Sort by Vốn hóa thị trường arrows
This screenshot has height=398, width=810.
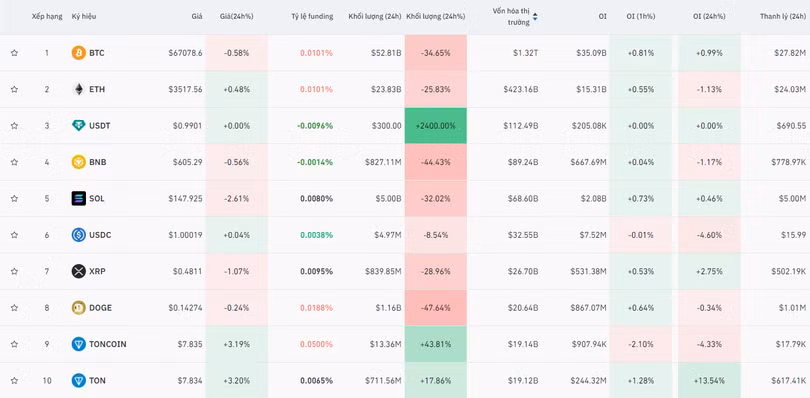pos(535,17)
